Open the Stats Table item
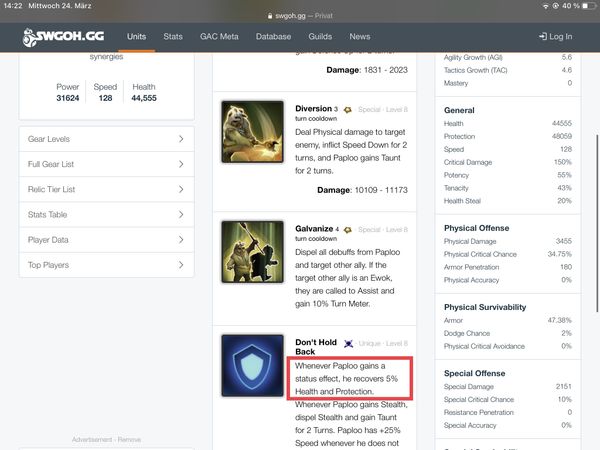This screenshot has height=450, width=600. pos(106,215)
